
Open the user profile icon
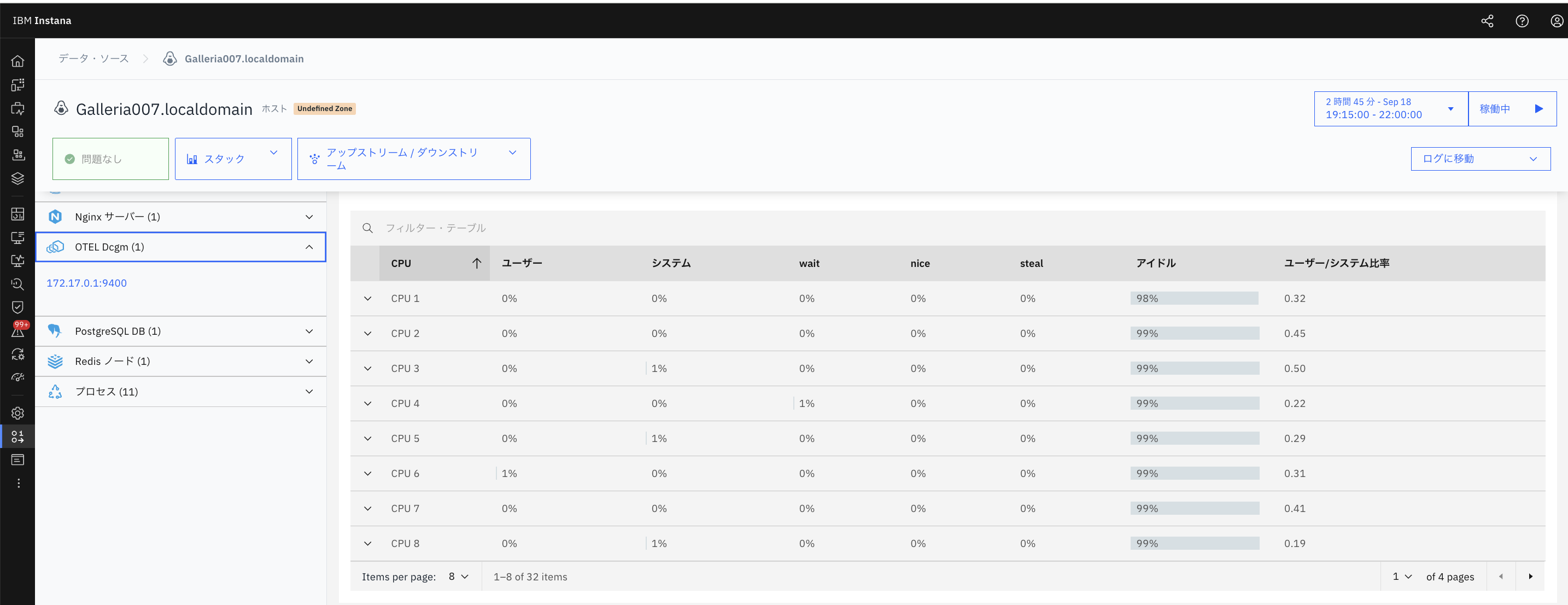pos(1556,21)
